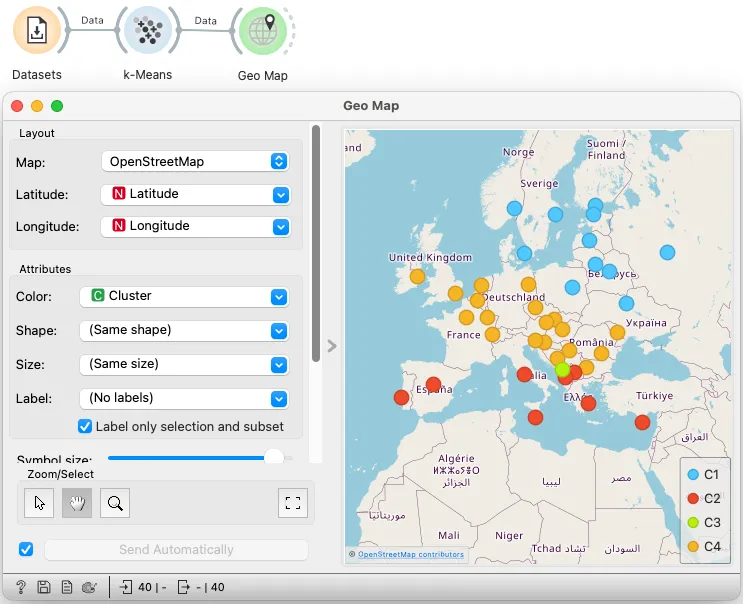Minimize the Geo Map window
Viewport: 743px width, 604px height.
coord(37,106)
